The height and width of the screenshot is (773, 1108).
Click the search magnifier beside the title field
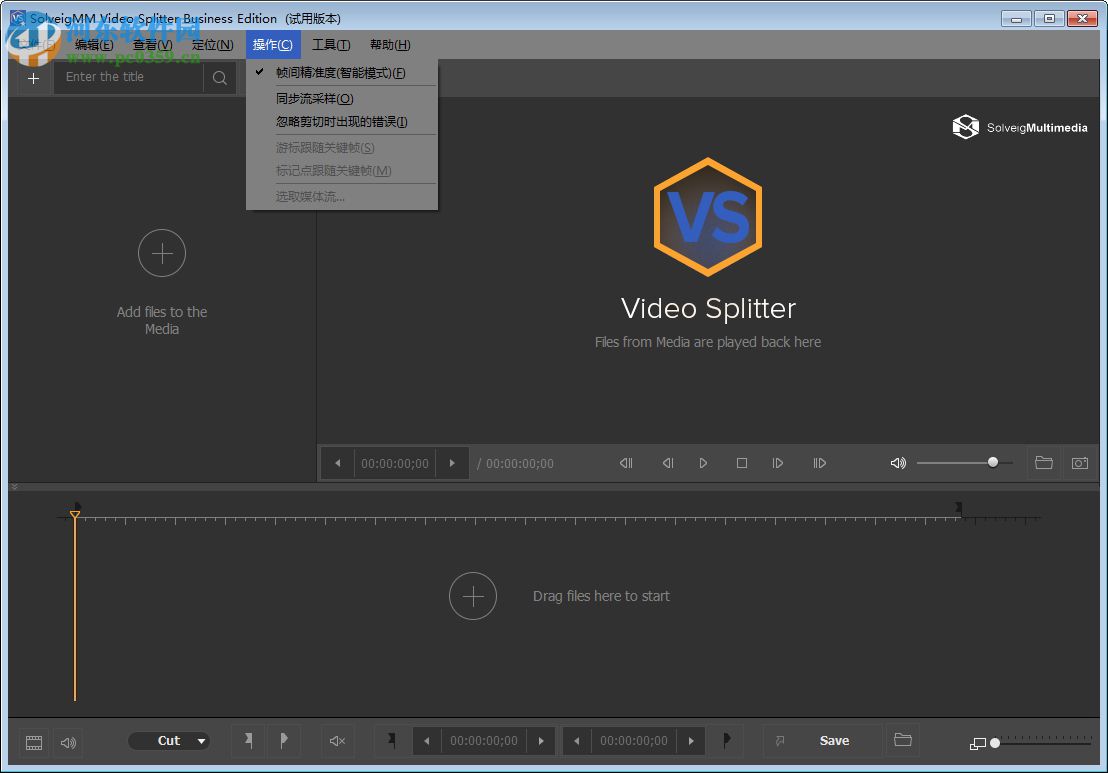coord(219,77)
